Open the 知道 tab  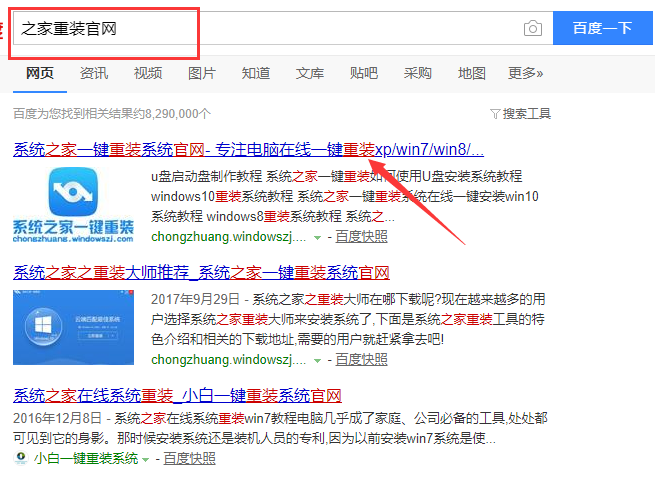click(256, 73)
